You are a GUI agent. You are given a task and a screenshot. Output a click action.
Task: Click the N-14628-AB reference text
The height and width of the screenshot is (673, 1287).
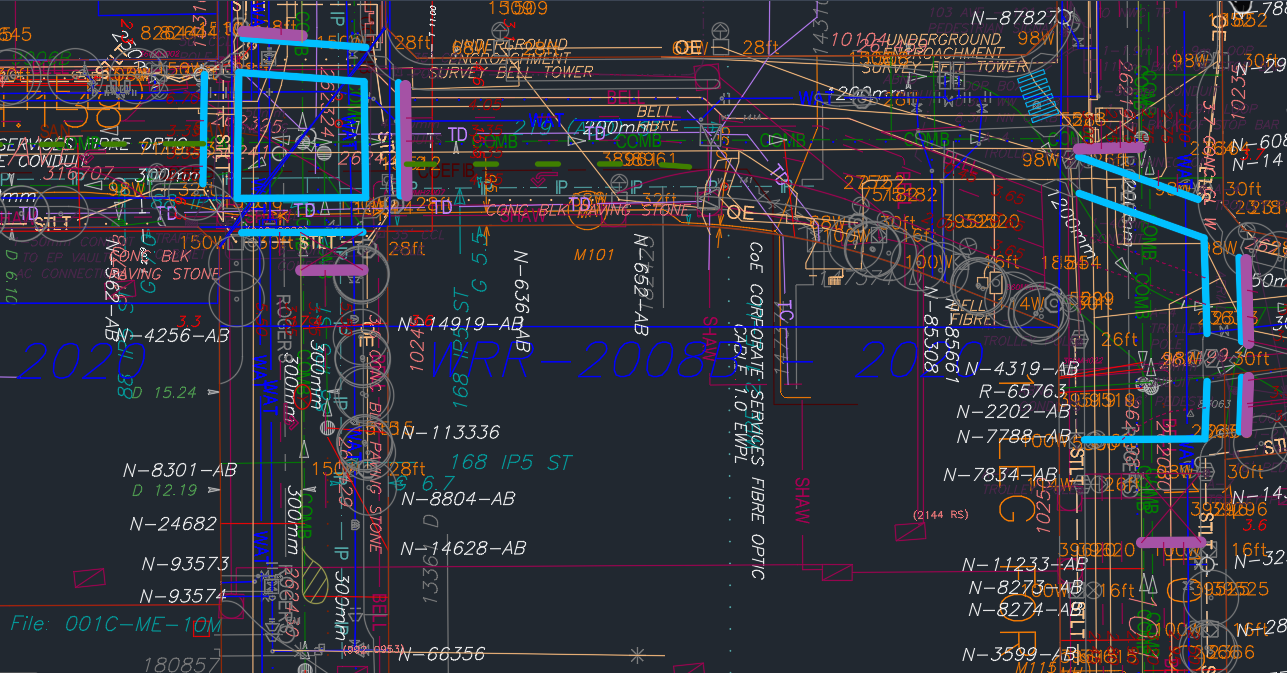coord(462,548)
